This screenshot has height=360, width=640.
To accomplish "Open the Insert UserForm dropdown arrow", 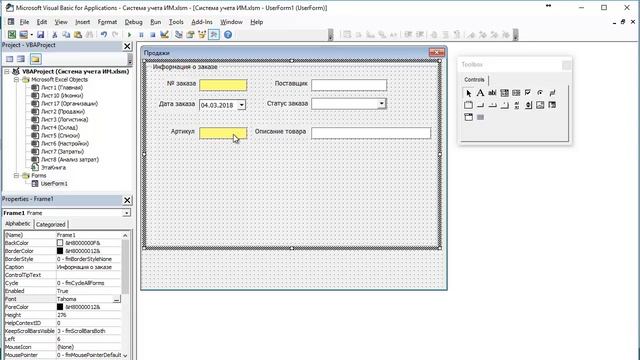I will coord(31,35).
